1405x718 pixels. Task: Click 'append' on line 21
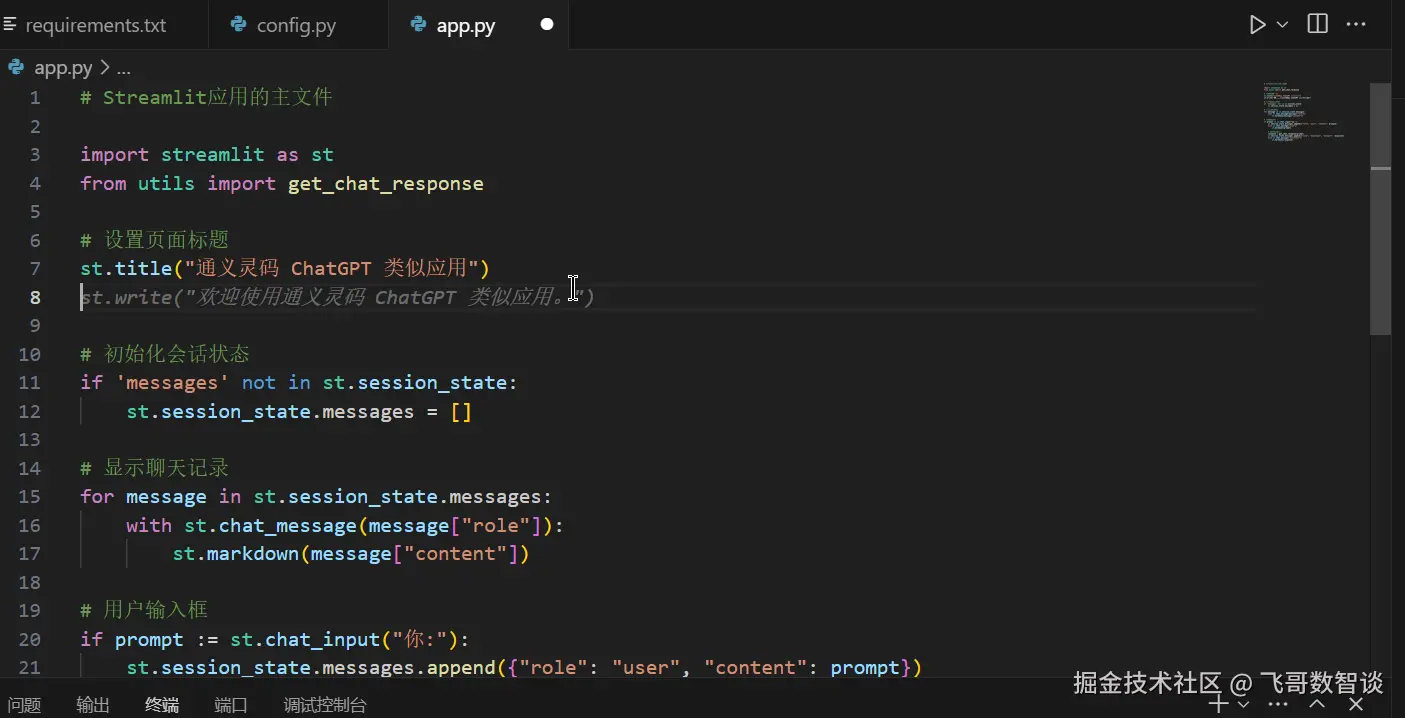(x=461, y=668)
